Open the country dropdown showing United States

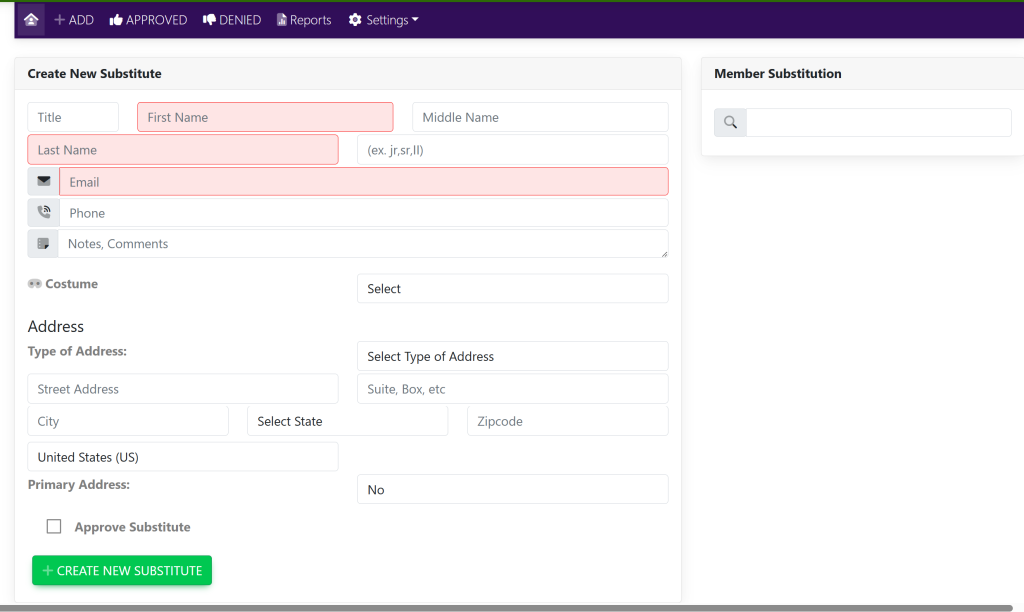182,457
